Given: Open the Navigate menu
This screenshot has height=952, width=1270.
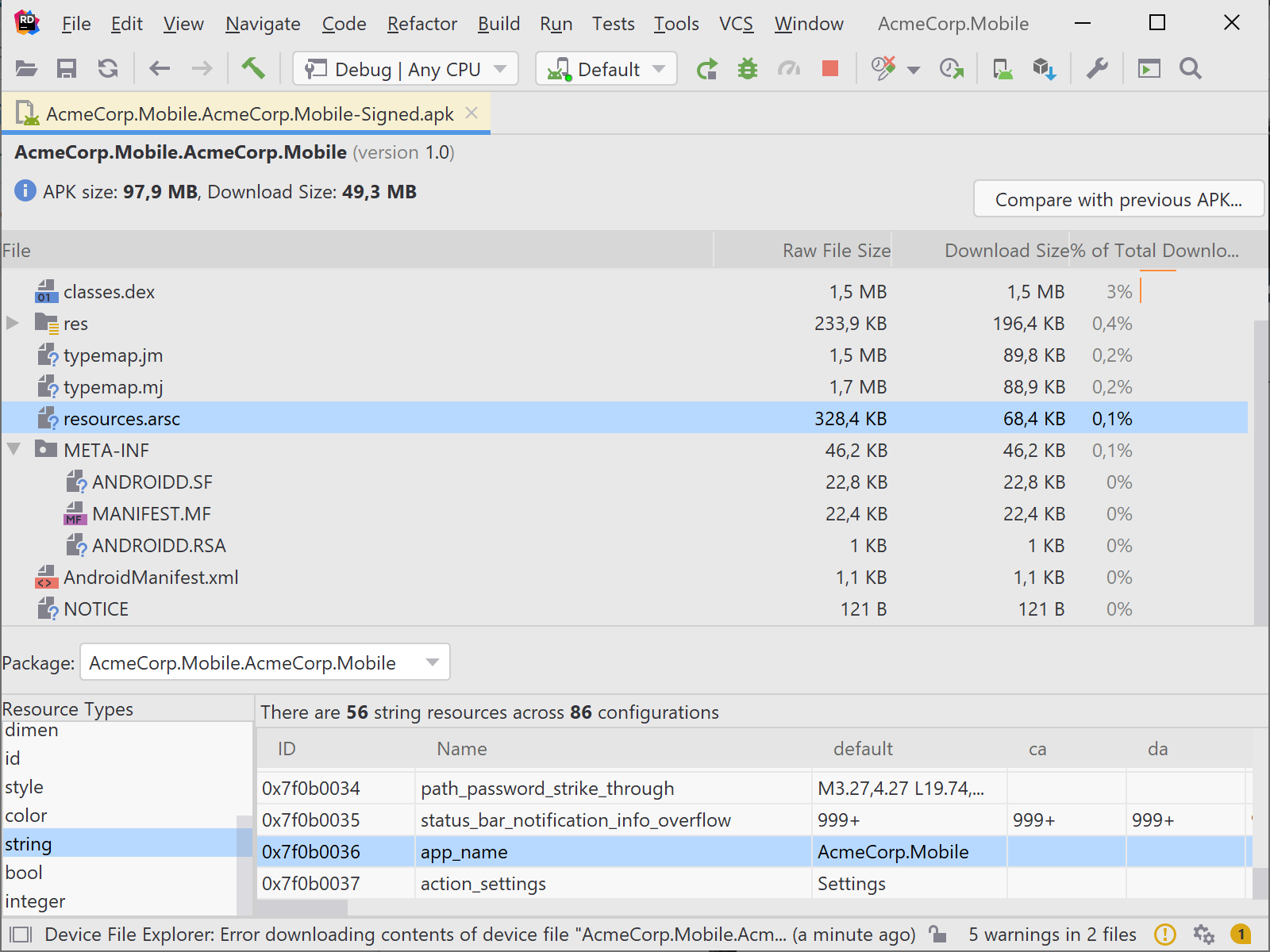Looking at the screenshot, I should pyautogui.click(x=263, y=24).
